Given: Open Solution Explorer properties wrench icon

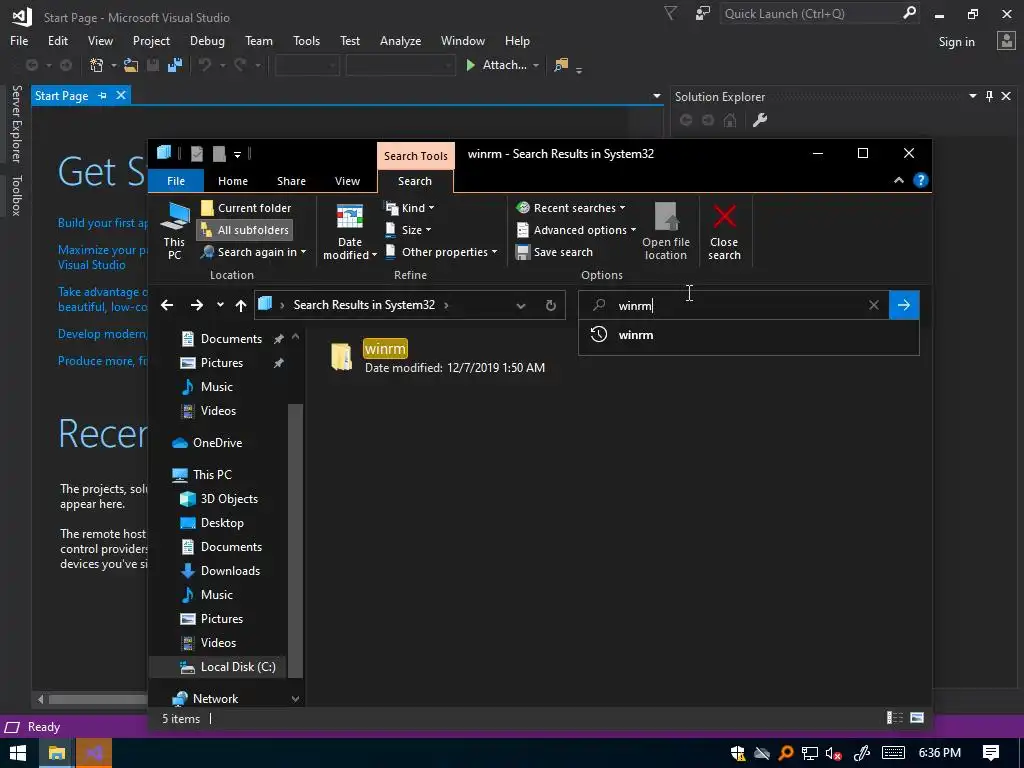Looking at the screenshot, I should point(760,120).
